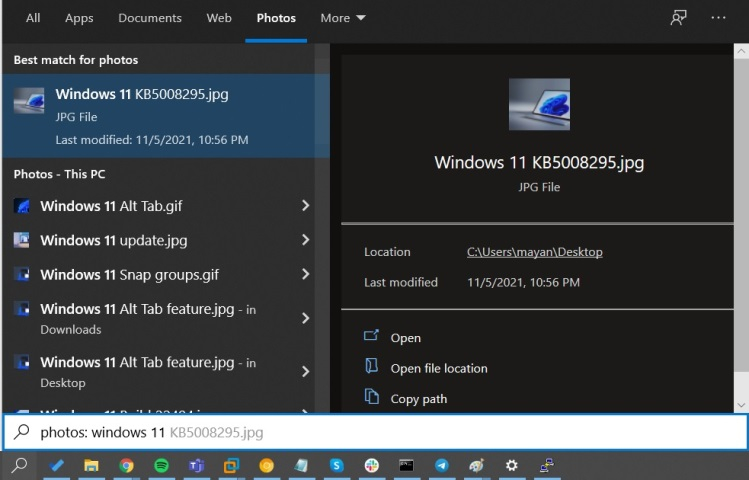This screenshot has width=749, height=480.
Task: Click the scrollbar down arrow in details pane
Action: [x=741, y=405]
